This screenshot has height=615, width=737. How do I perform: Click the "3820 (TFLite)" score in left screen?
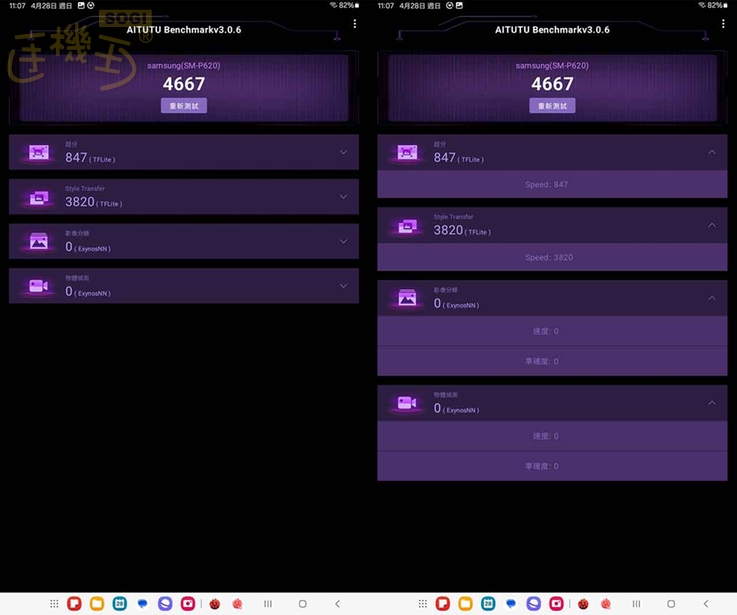(x=94, y=202)
